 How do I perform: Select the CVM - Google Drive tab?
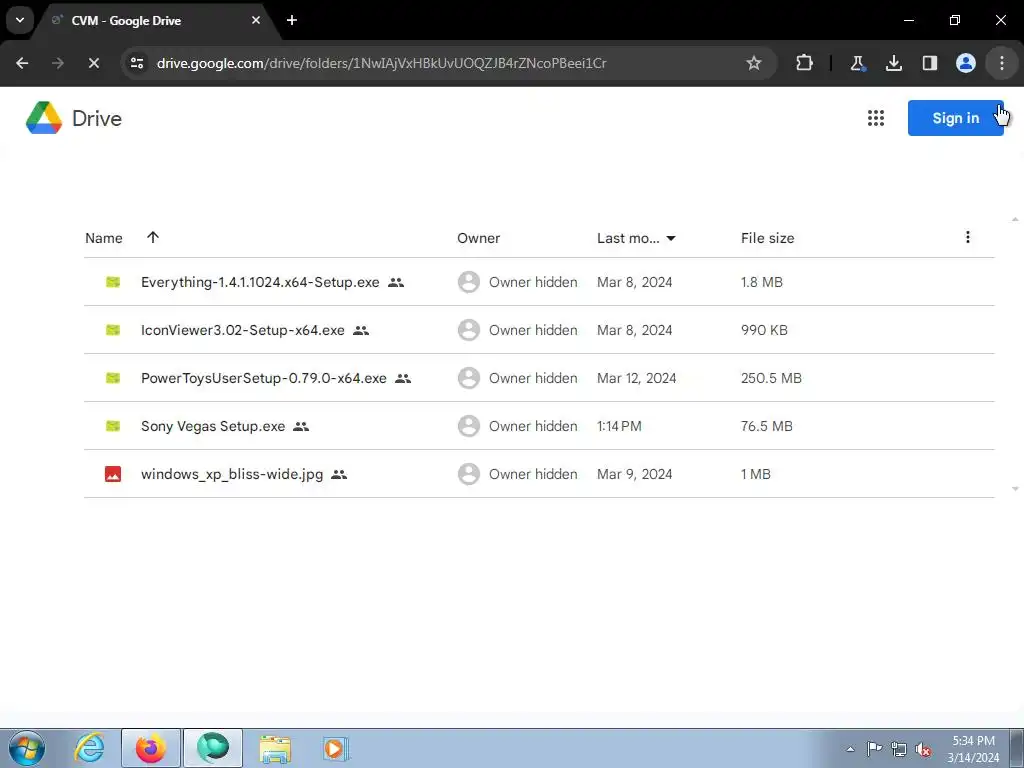coord(153,20)
